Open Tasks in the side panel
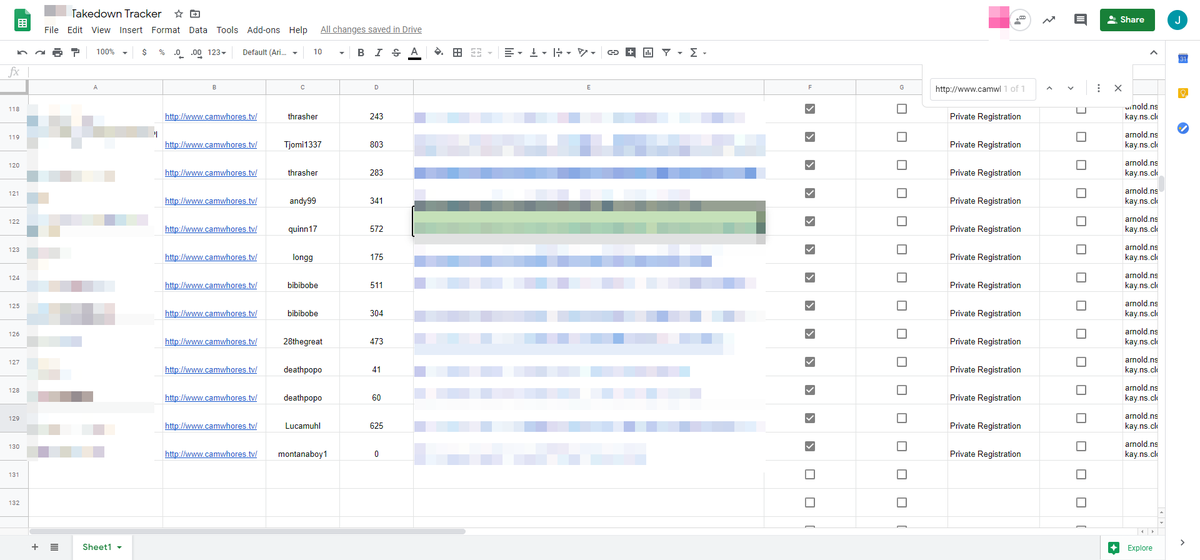1200x560 pixels. pos(1182,127)
